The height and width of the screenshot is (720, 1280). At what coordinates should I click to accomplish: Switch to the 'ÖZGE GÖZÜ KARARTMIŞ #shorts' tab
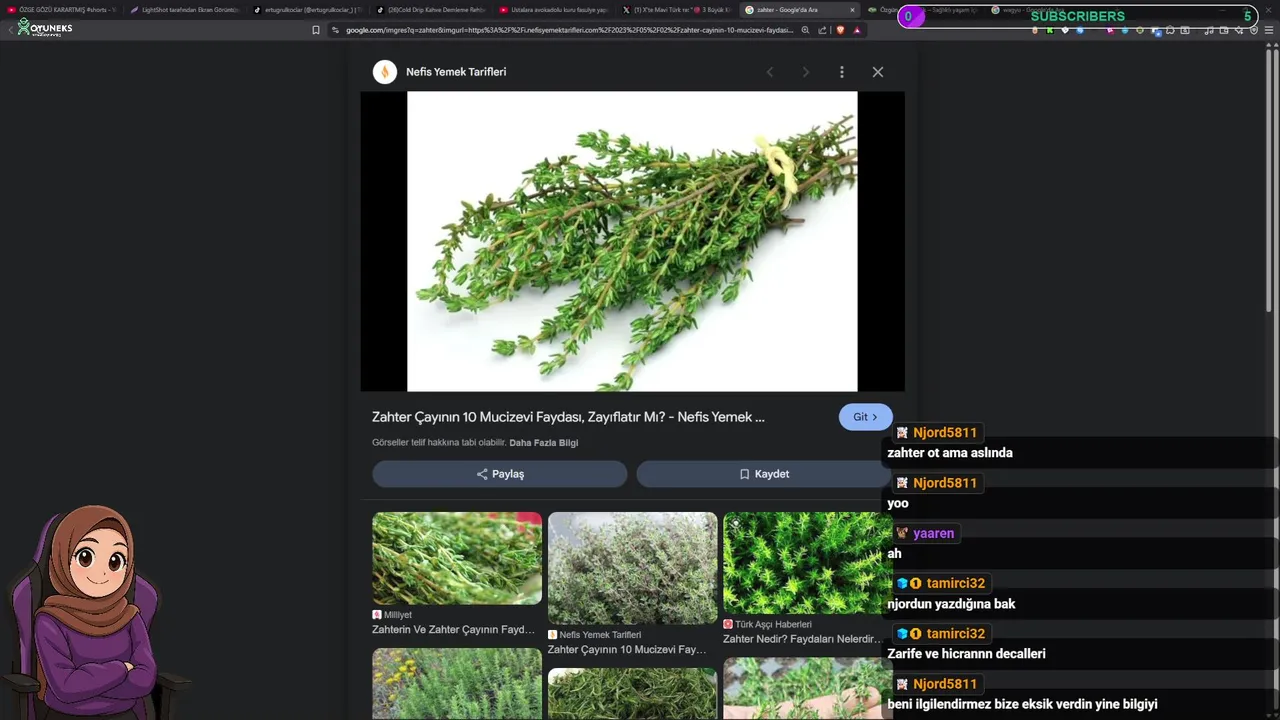point(63,10)
